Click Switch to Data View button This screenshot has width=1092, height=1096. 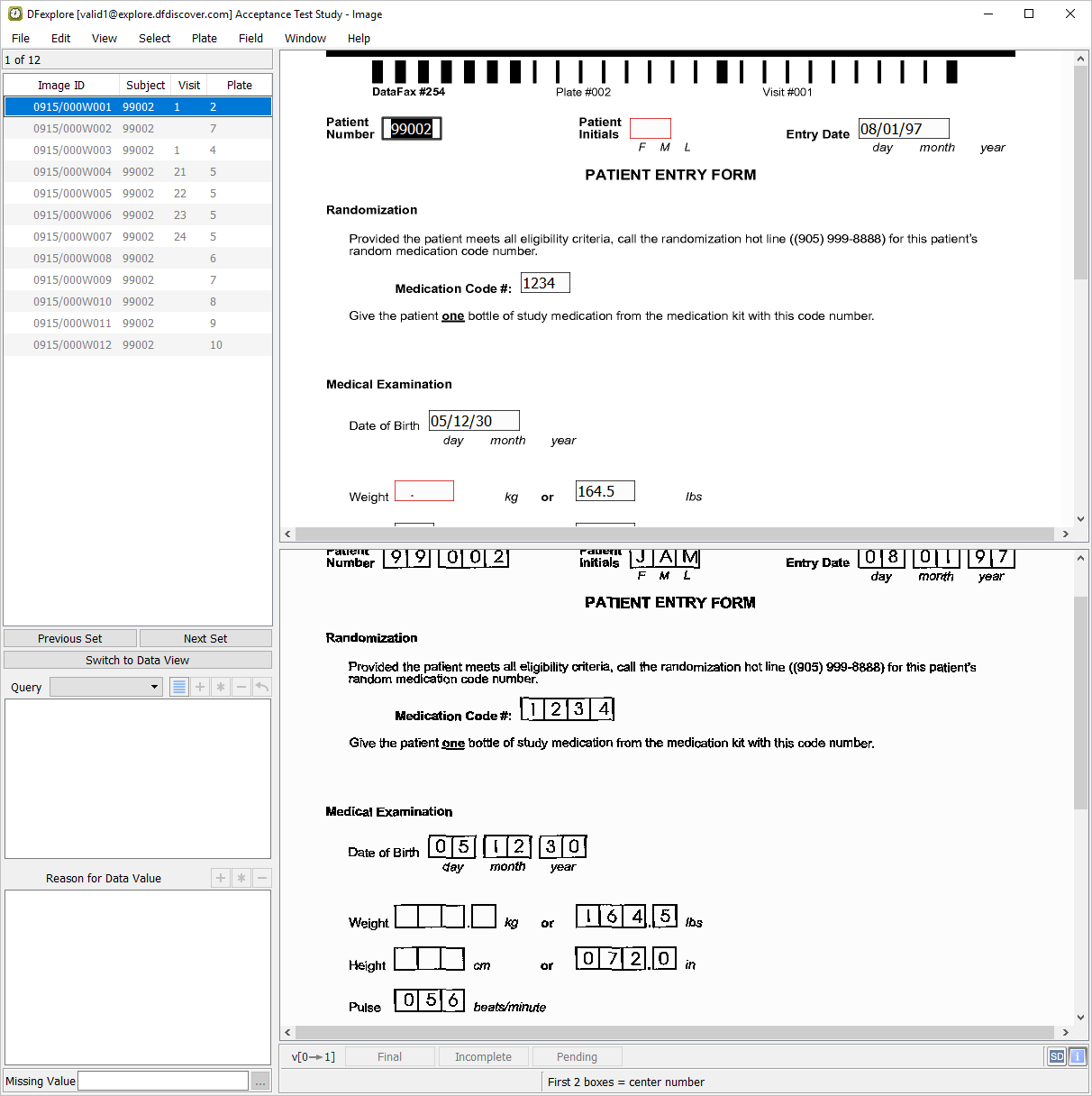137,660
